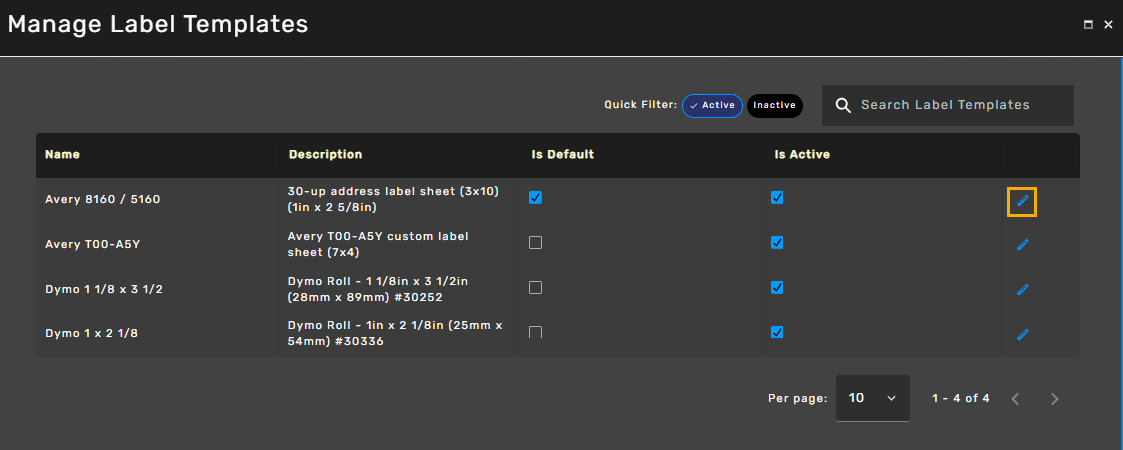Click the Is Active column header
The width and height of the screenshot is (1123, 450).
(801, 155)
